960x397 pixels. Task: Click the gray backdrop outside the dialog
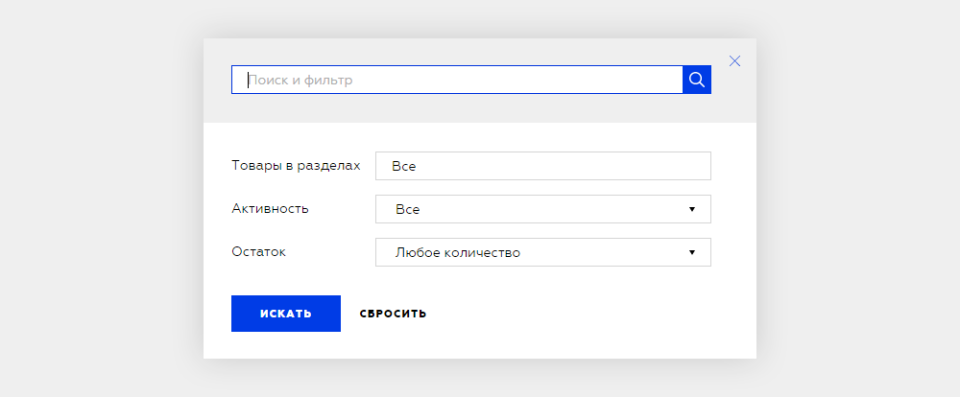[x=98, y=196]
